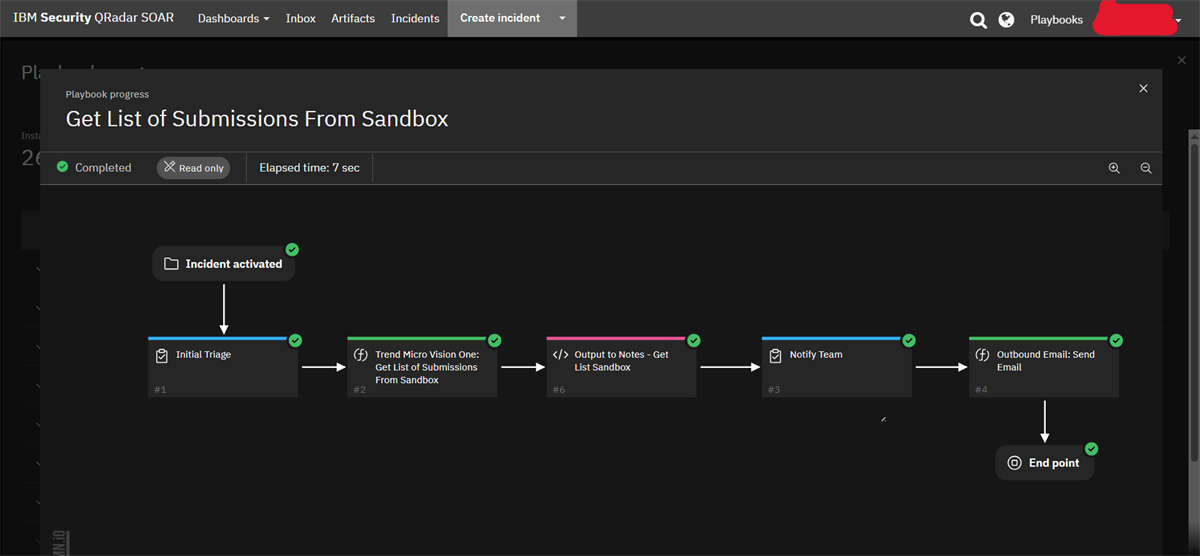Click 'Output to Notes - Get List Sandbox' text
This screenshot has height=556, width=1200.
pyautogui.click(x=621, y=361)
